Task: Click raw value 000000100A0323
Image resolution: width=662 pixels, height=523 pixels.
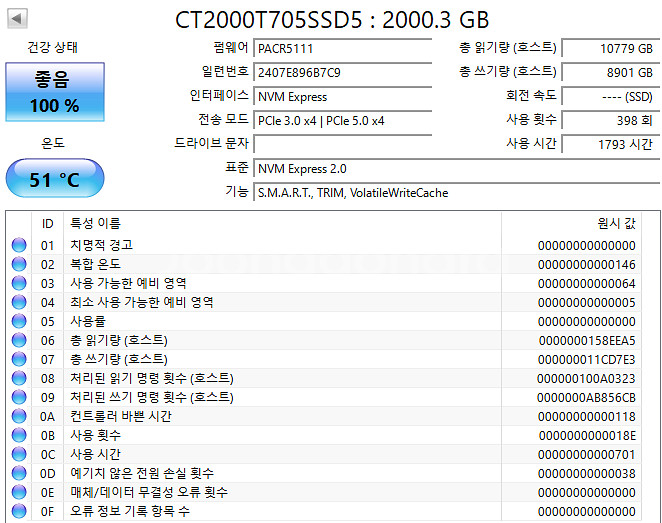Action: point(586,379)
